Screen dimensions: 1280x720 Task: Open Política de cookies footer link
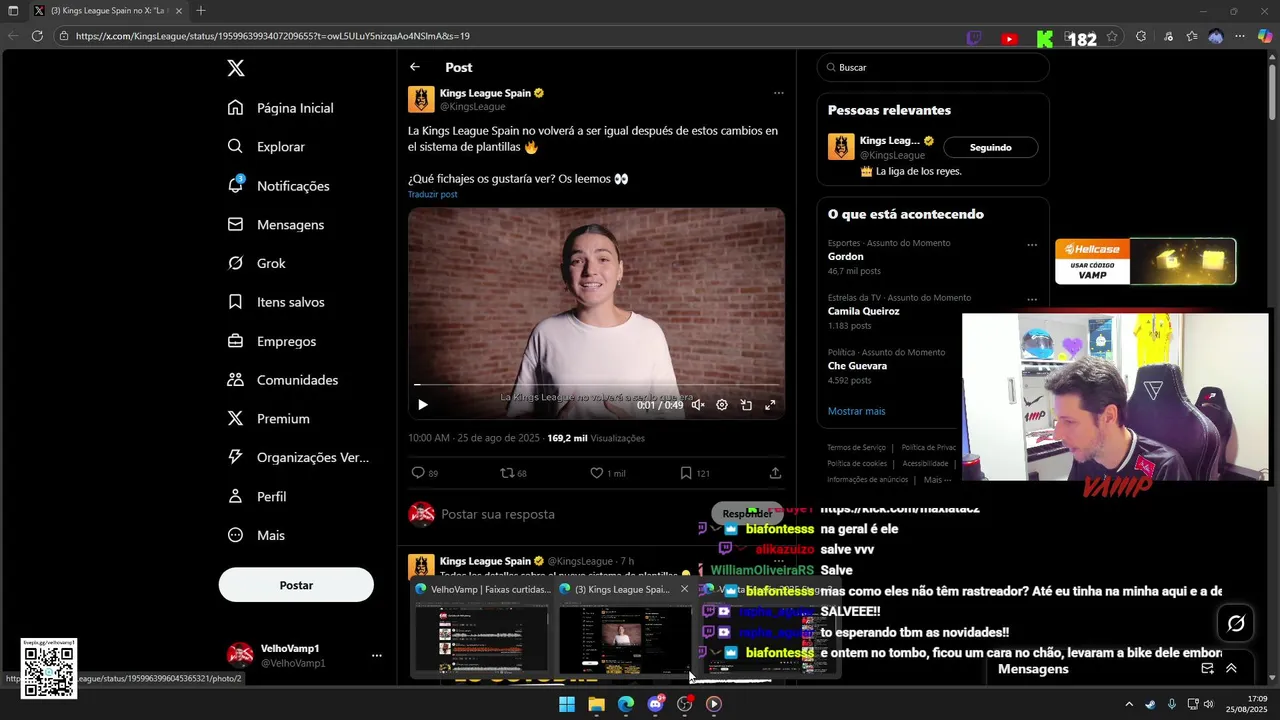(857, 464)
